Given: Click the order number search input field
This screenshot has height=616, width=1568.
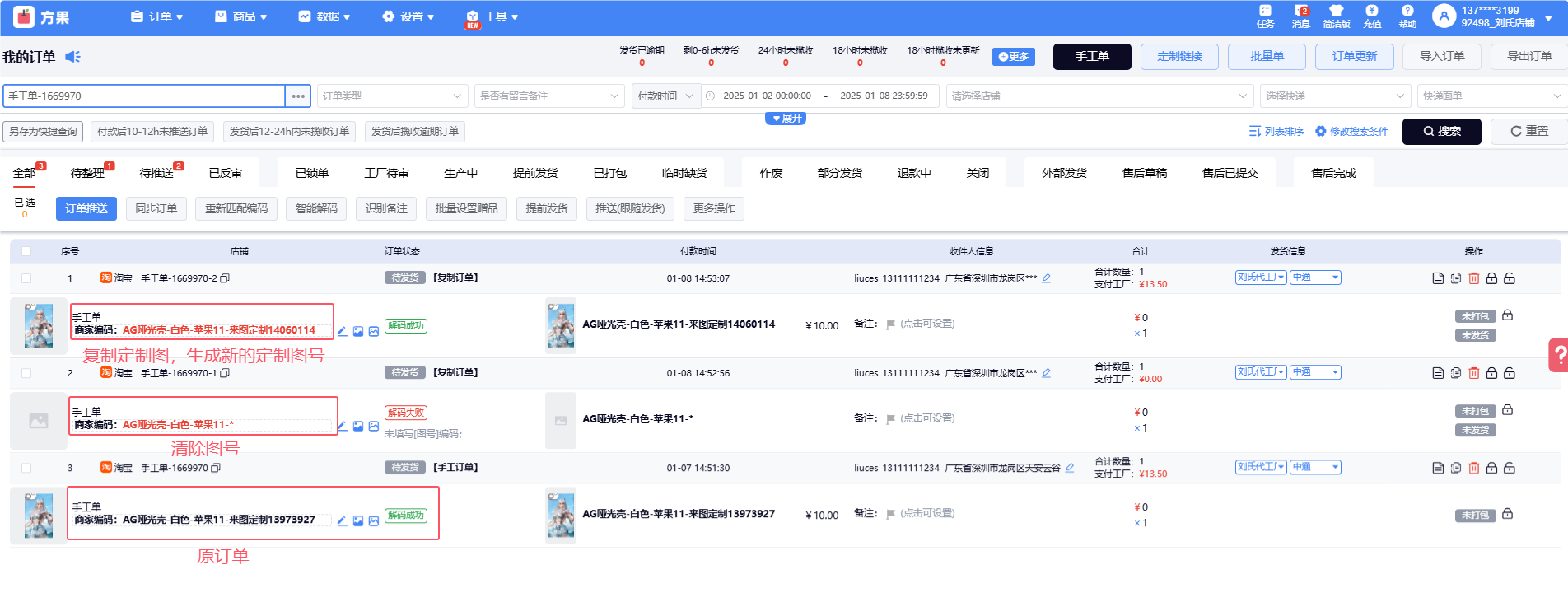Looking at the screenshot, I should [144, 96].
